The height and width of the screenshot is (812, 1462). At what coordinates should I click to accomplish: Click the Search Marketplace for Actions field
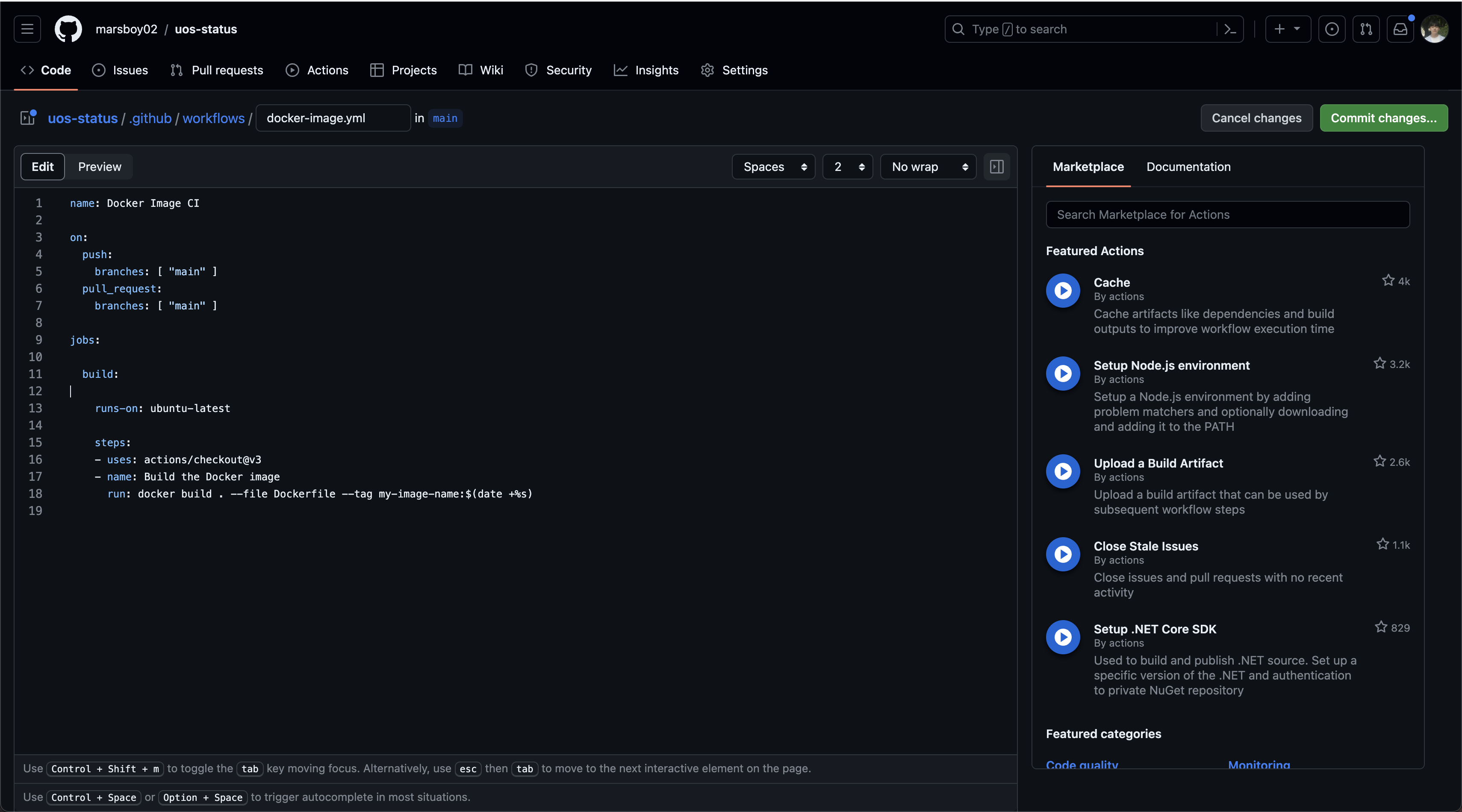point(1227,215)
